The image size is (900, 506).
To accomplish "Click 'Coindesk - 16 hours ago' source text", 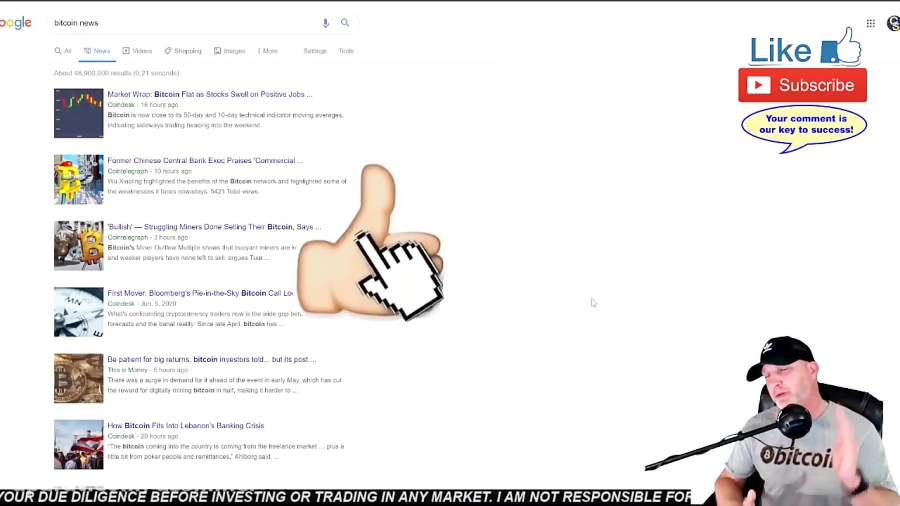I will coord(143,104).
